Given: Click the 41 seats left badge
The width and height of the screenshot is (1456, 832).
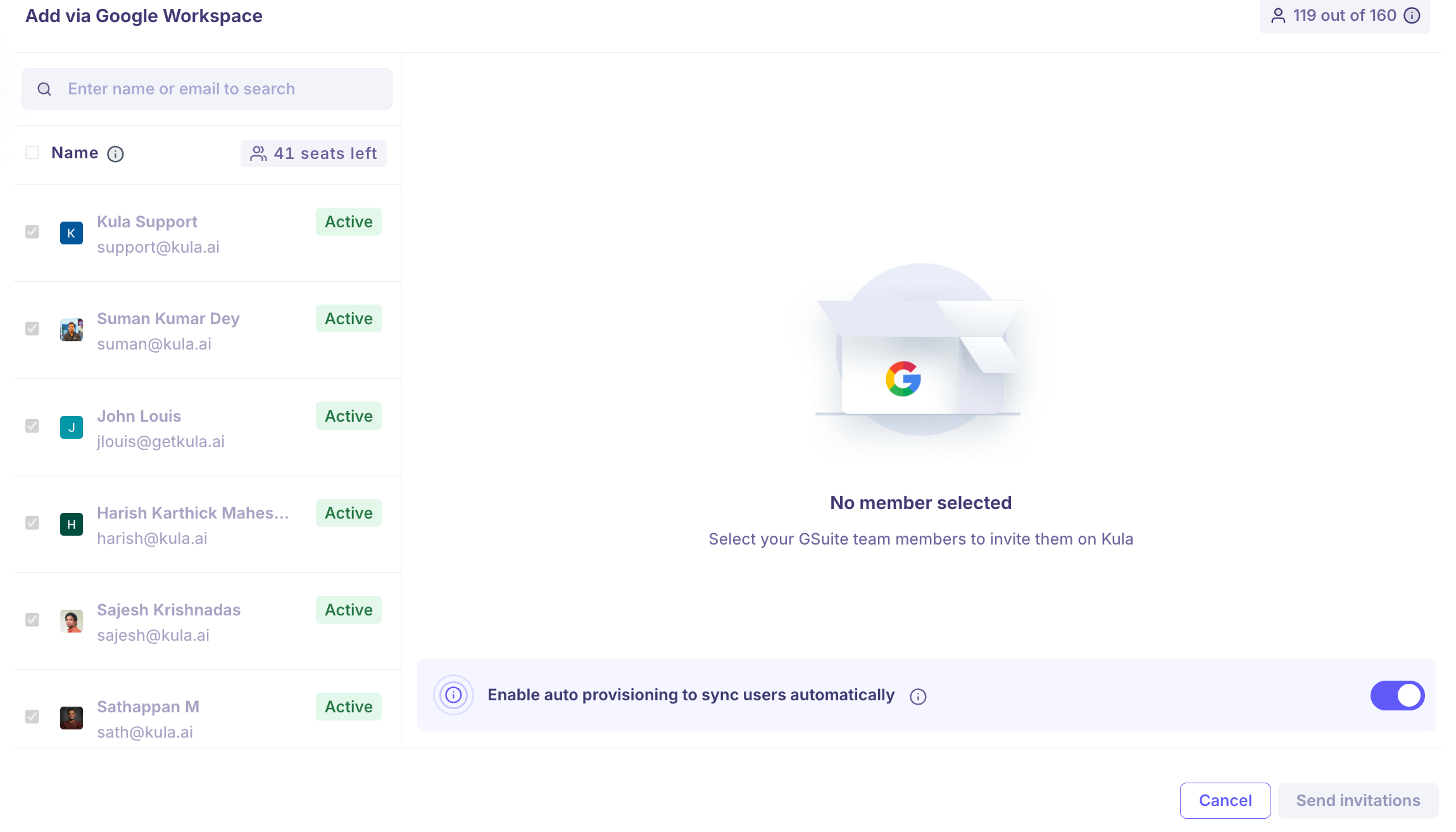Looking at the screenshot, I should coord(314,153).
